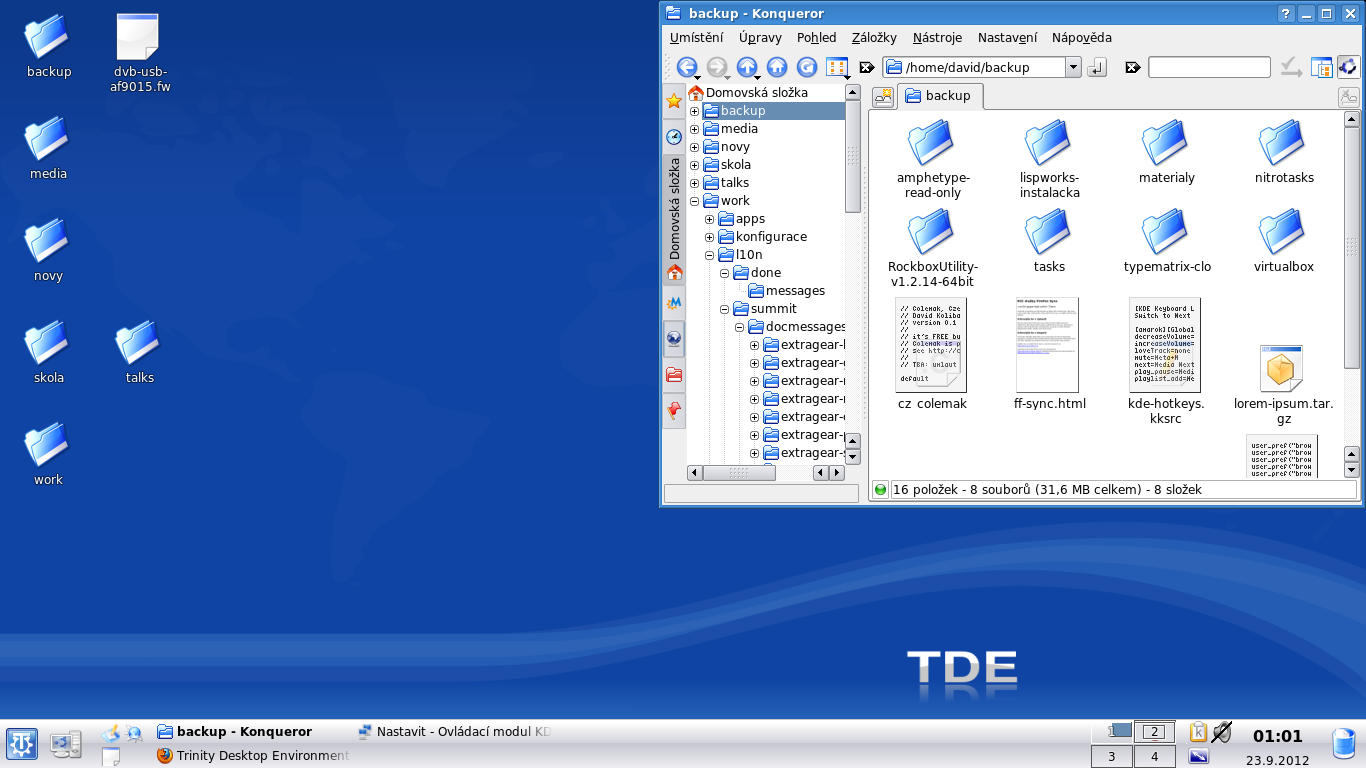The height and width of the screenshot is (768, 1366).
Task: Expand the apps tree node
Action: click(709, 219)
